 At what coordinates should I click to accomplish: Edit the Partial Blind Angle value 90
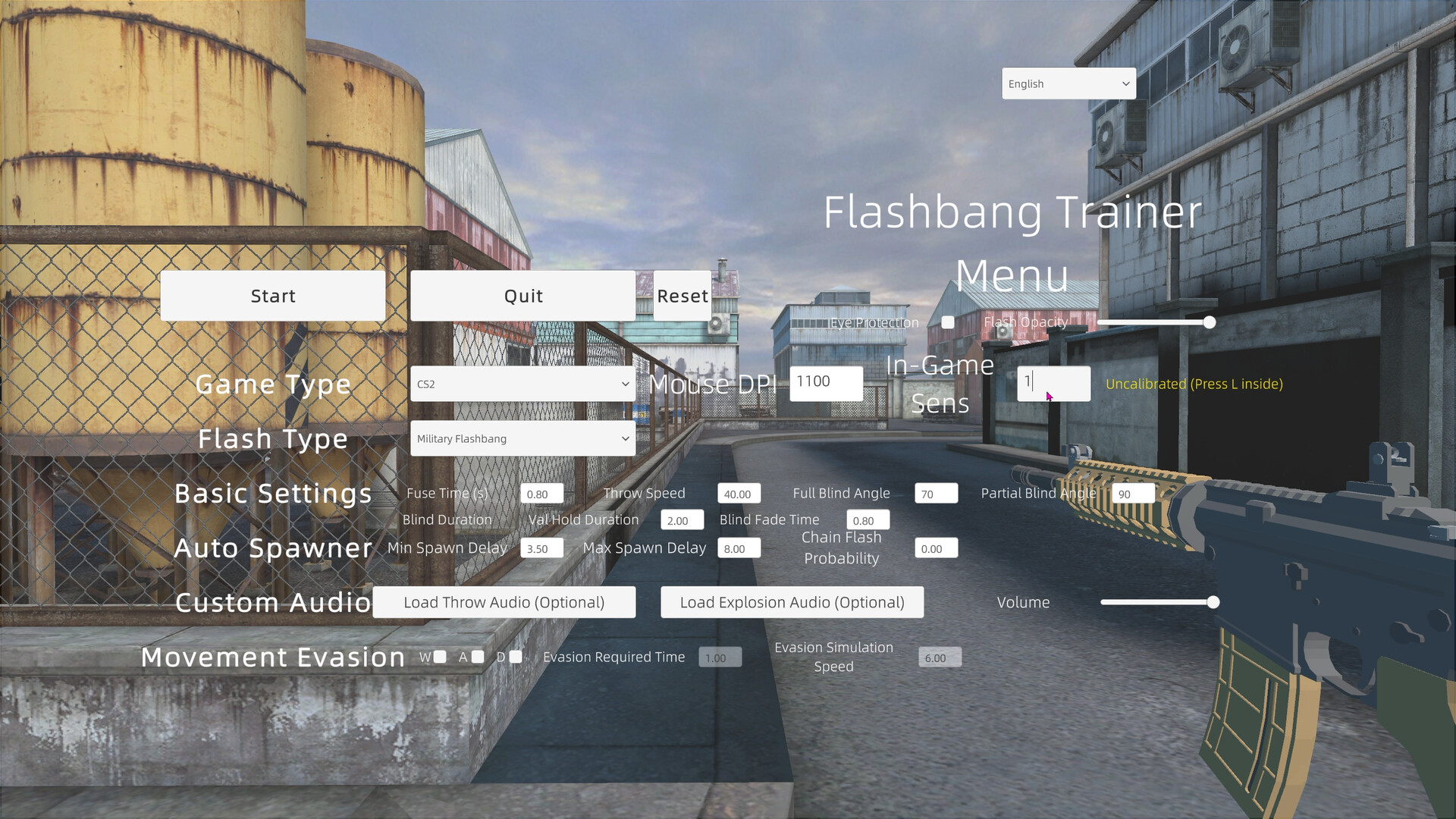click(x=1134, y=494)
